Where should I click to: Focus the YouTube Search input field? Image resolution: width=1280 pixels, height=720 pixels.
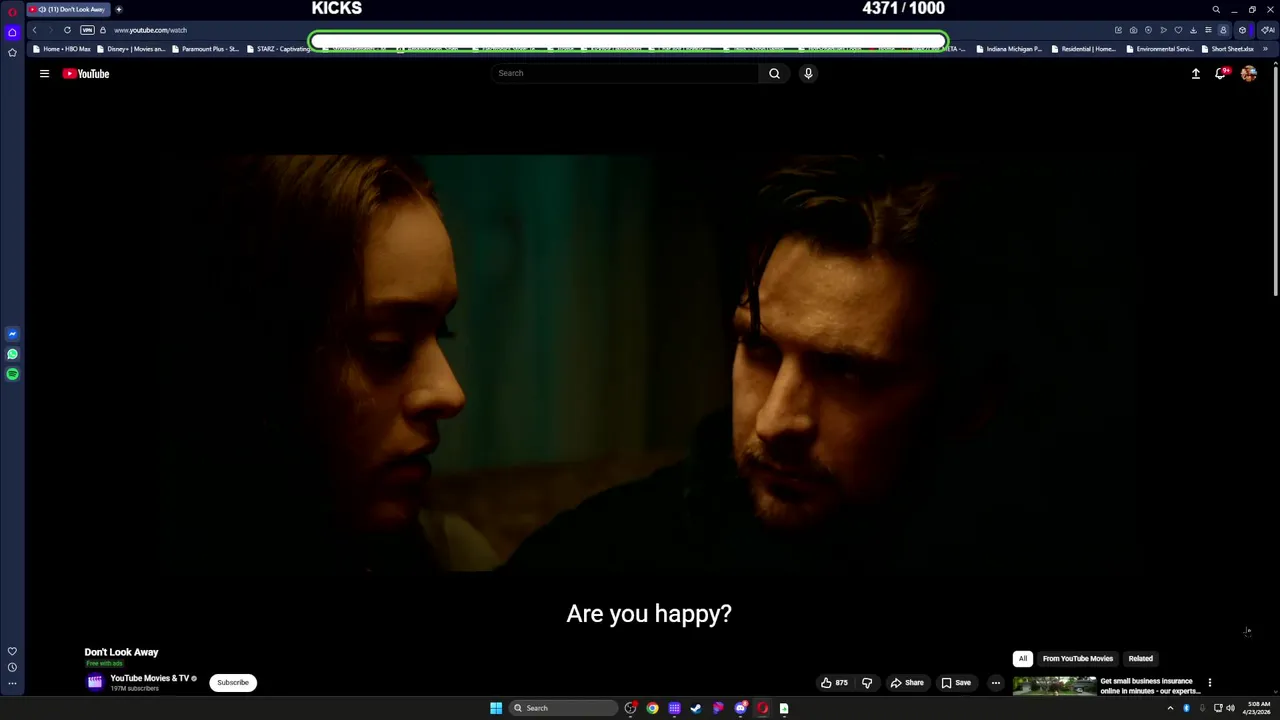(x=625, y=73)
